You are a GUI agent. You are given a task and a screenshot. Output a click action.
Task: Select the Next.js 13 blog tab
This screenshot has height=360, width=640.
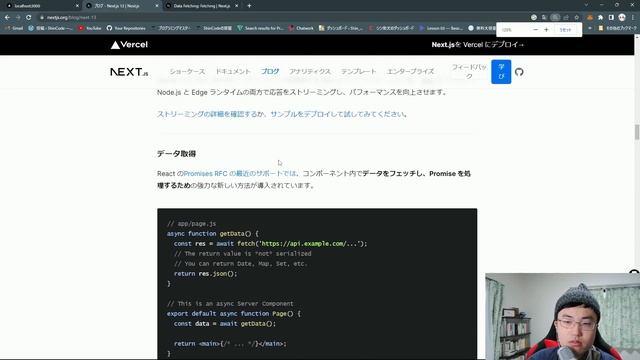(x=122, y=6)
